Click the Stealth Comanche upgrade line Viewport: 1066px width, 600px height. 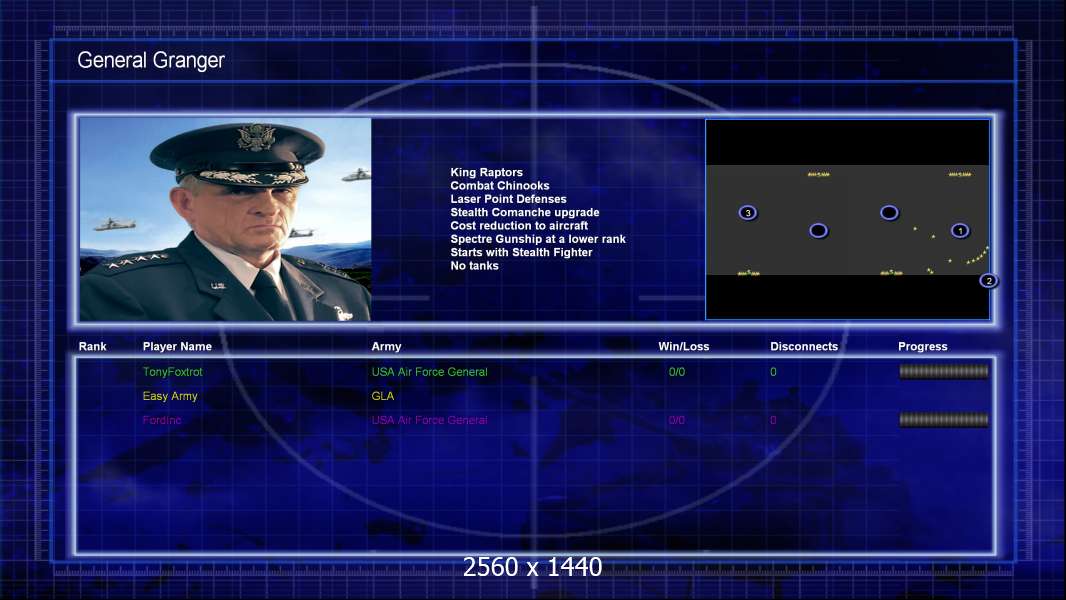[524, 212]
